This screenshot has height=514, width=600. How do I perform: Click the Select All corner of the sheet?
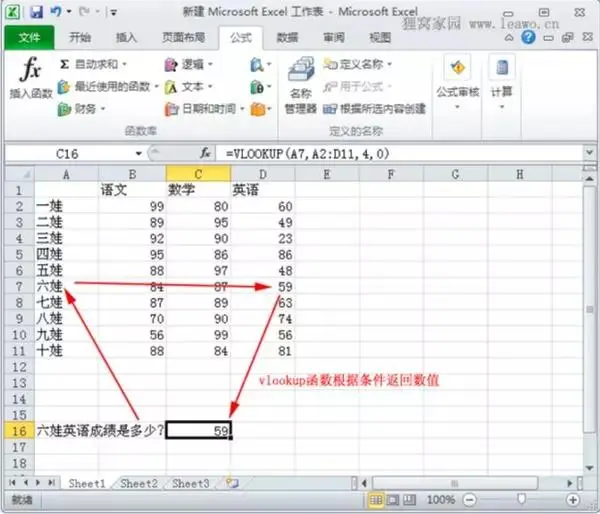pyautogui.click(x=20, y=174)
